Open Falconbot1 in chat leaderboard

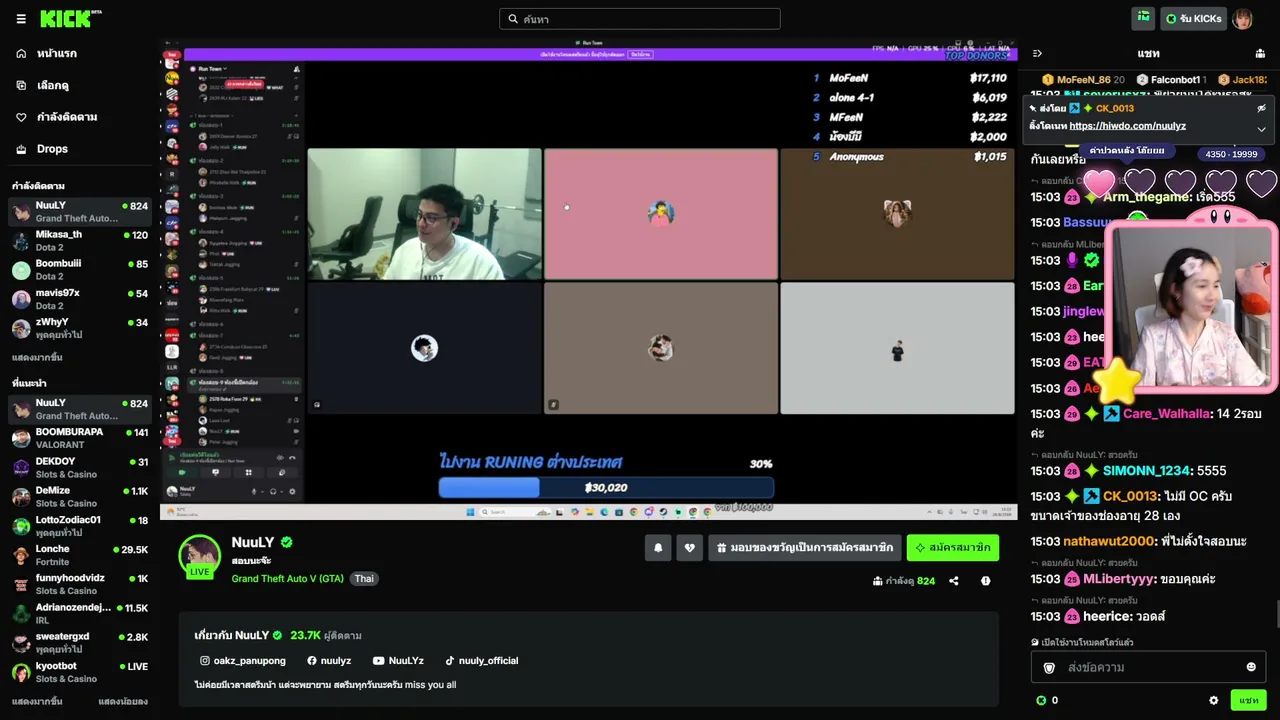click(x=1170, y=80)
